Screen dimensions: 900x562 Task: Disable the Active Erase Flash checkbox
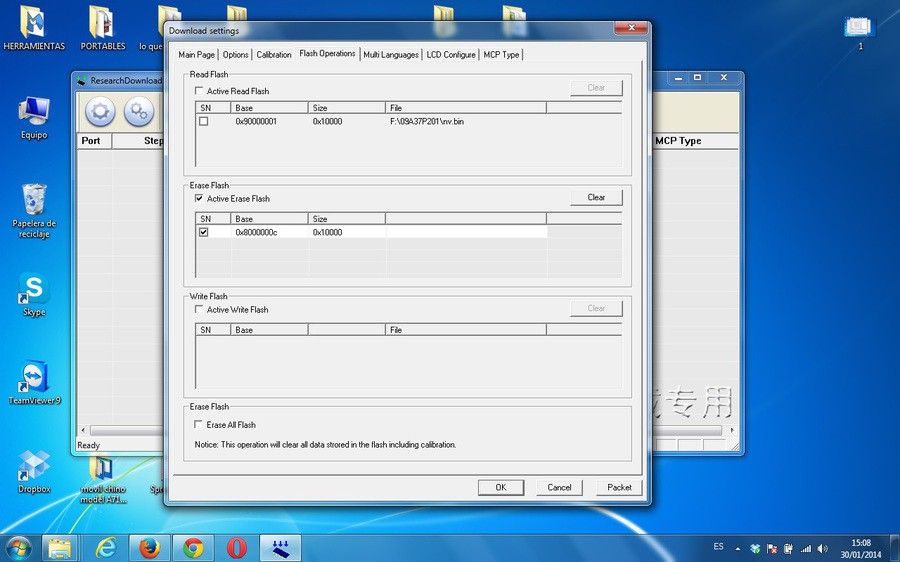click(199, 198)
